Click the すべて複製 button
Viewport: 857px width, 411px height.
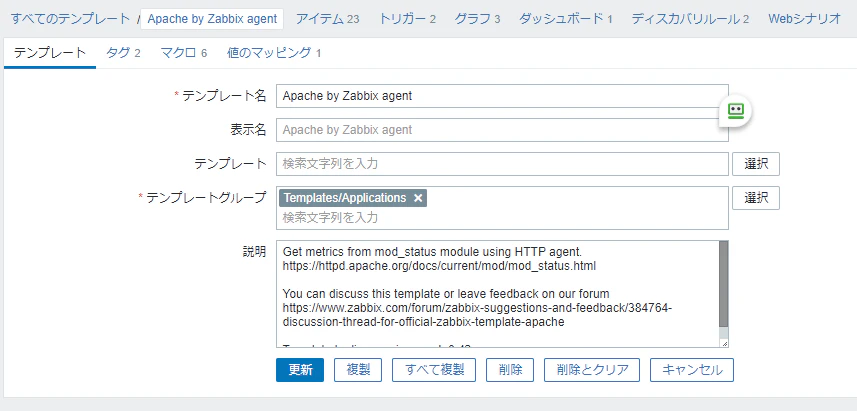[x=434, y=370]
